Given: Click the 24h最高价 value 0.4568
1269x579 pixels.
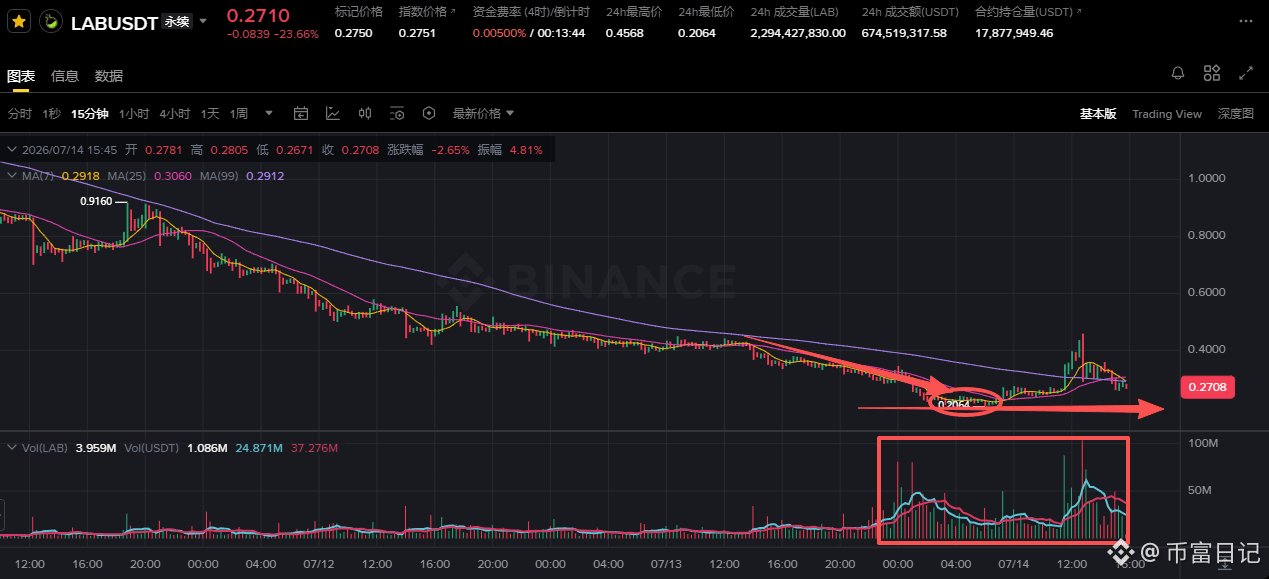Looking at the screenshot, I should [x=625, y=33].
